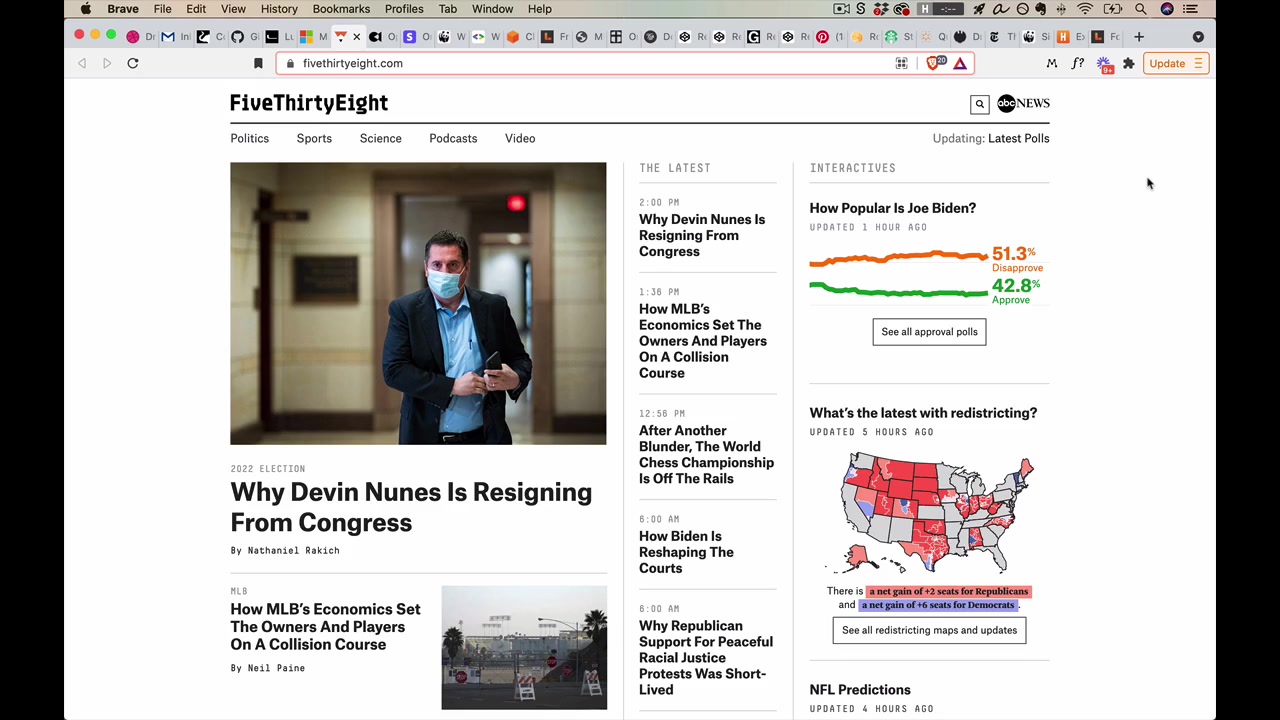Open Siri from the menu bar
1280x720 pixels.
tap(1167, 9)
